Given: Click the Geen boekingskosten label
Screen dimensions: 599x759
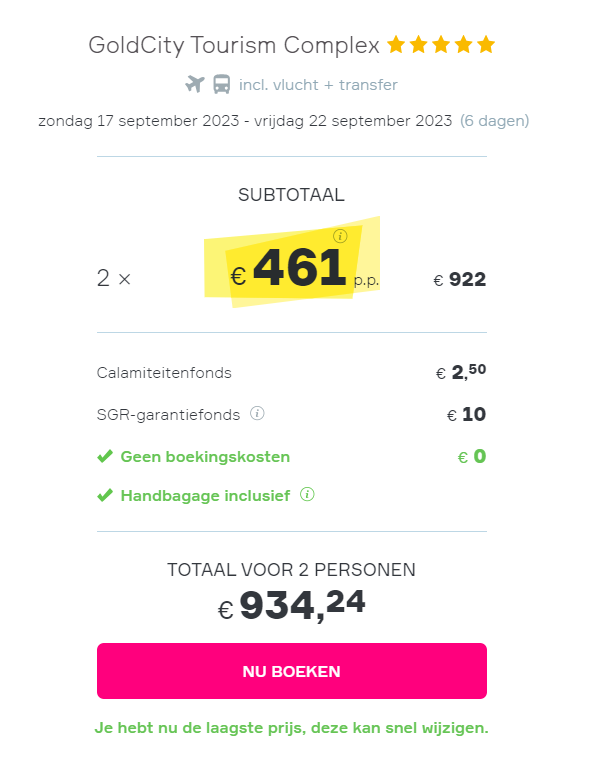Looking at the screenshot, I should tap(205, 456).
